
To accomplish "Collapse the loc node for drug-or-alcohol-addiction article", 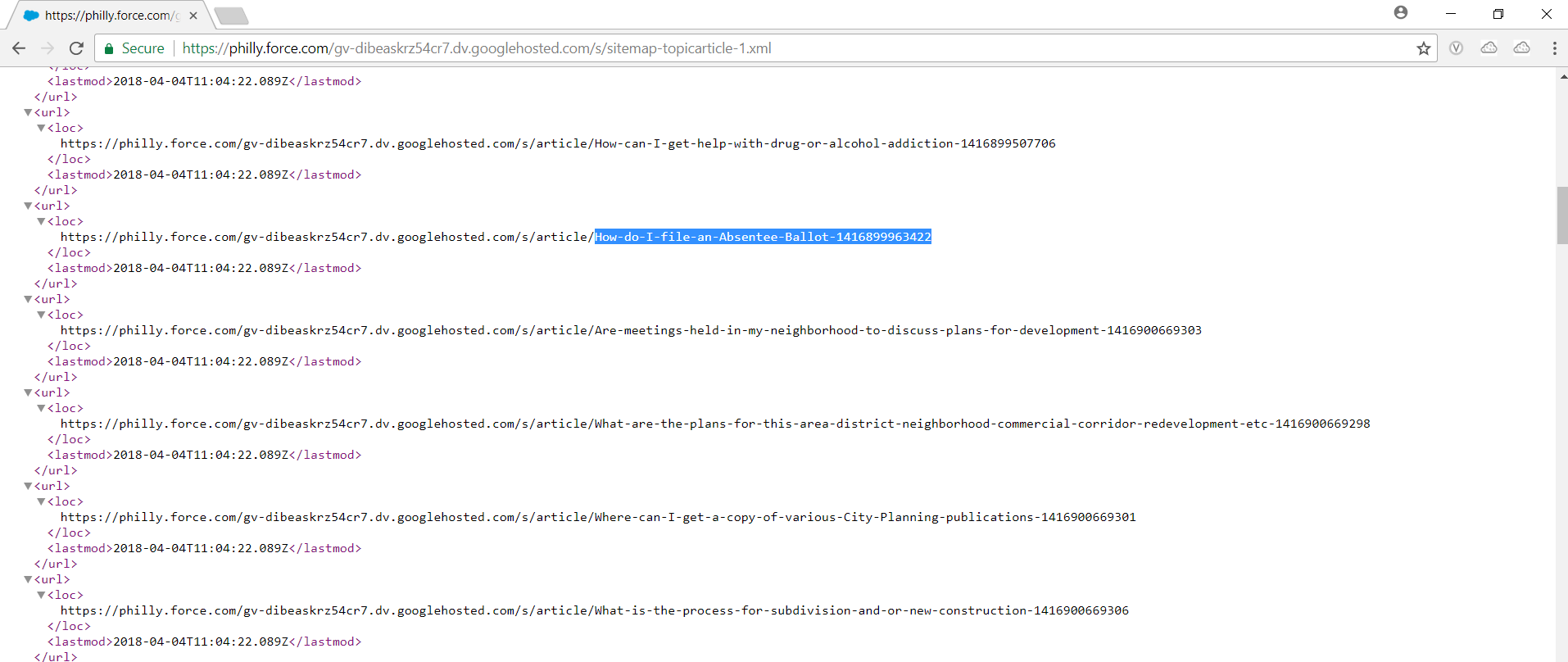I will 41,128.
